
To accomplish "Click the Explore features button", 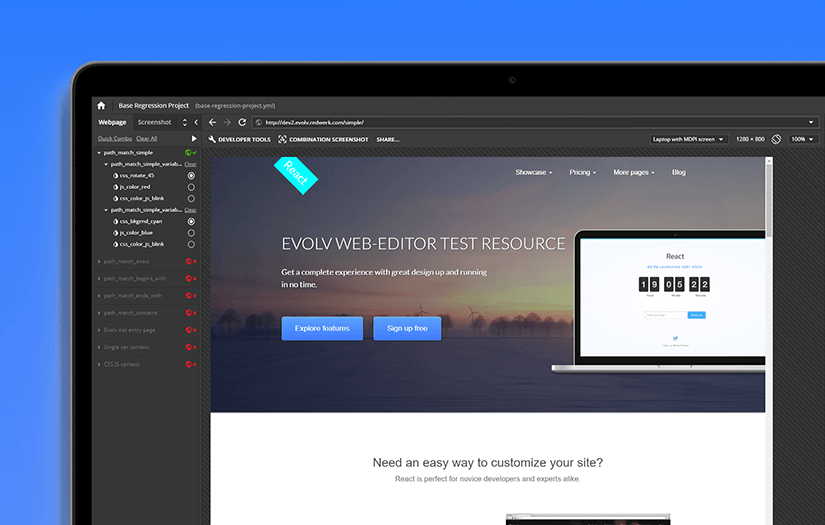I will 322,328.
